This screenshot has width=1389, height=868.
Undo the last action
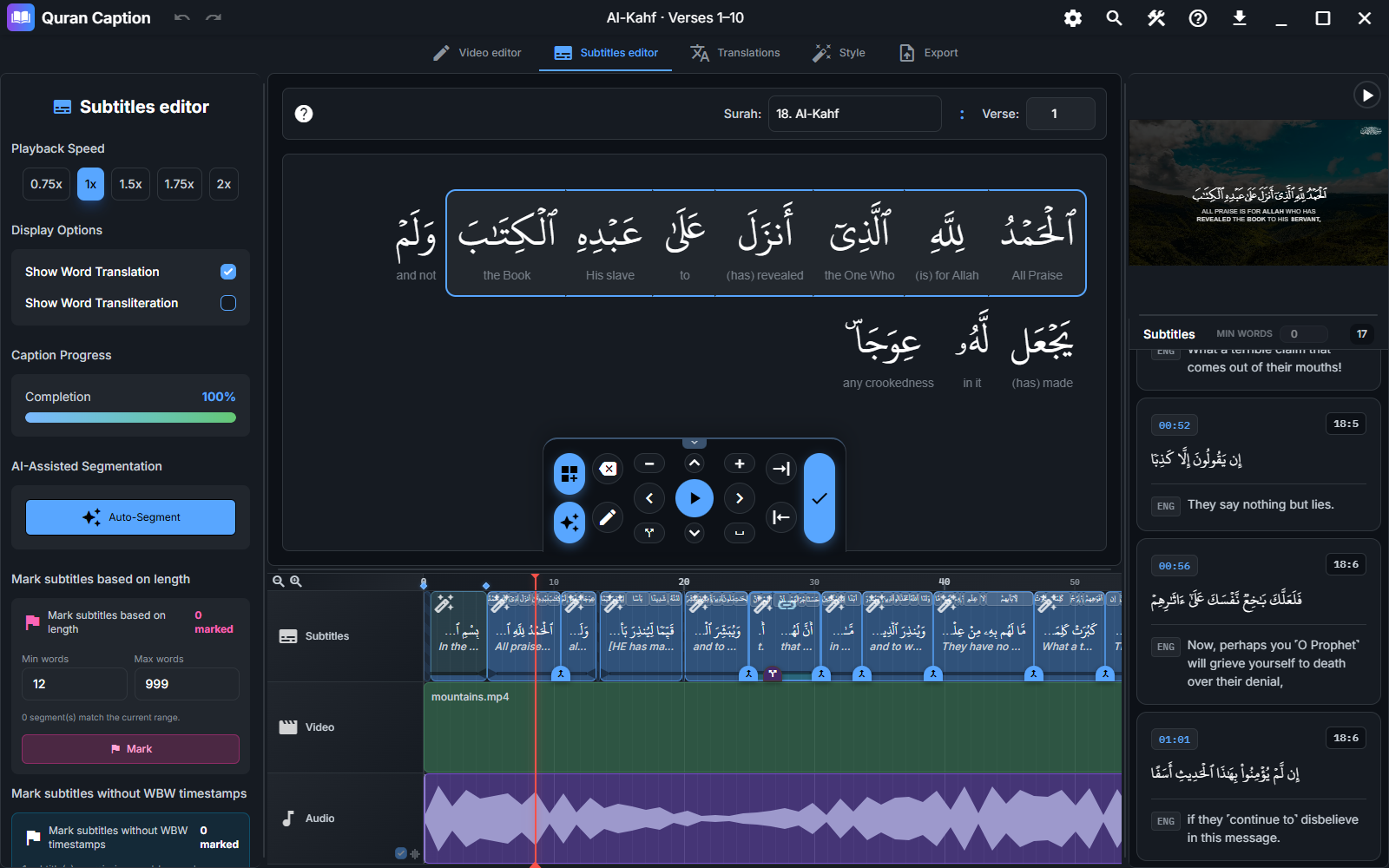pyautogui.click(x=181, y=18)
